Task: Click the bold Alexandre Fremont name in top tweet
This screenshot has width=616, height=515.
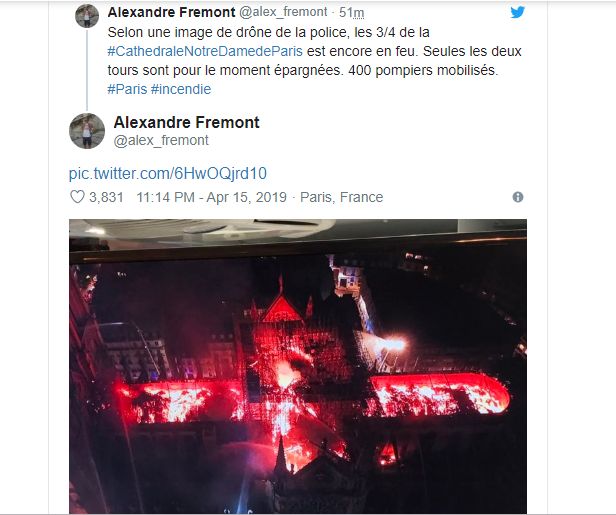Action: coord(171,12)
